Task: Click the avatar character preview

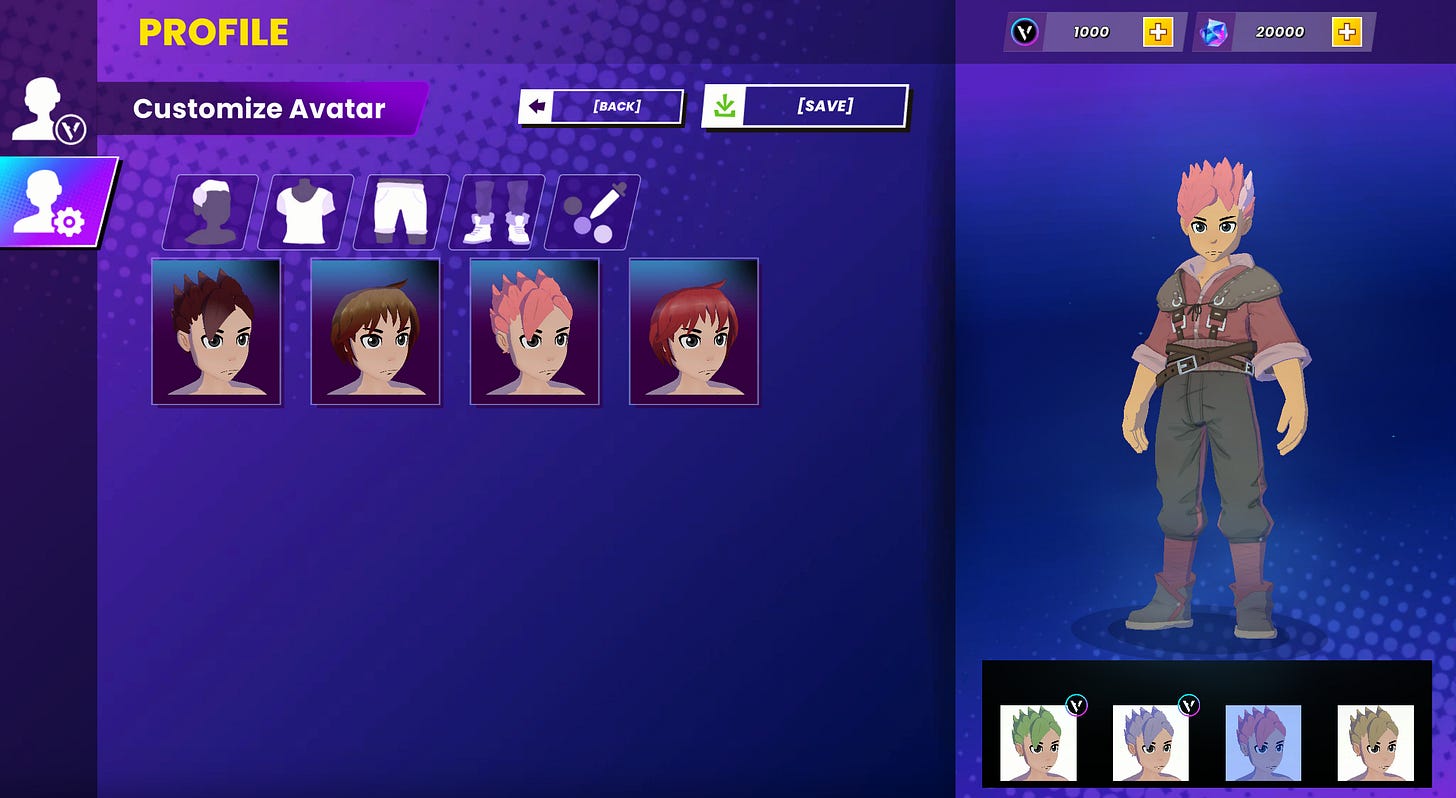Action: point(1215,398)
